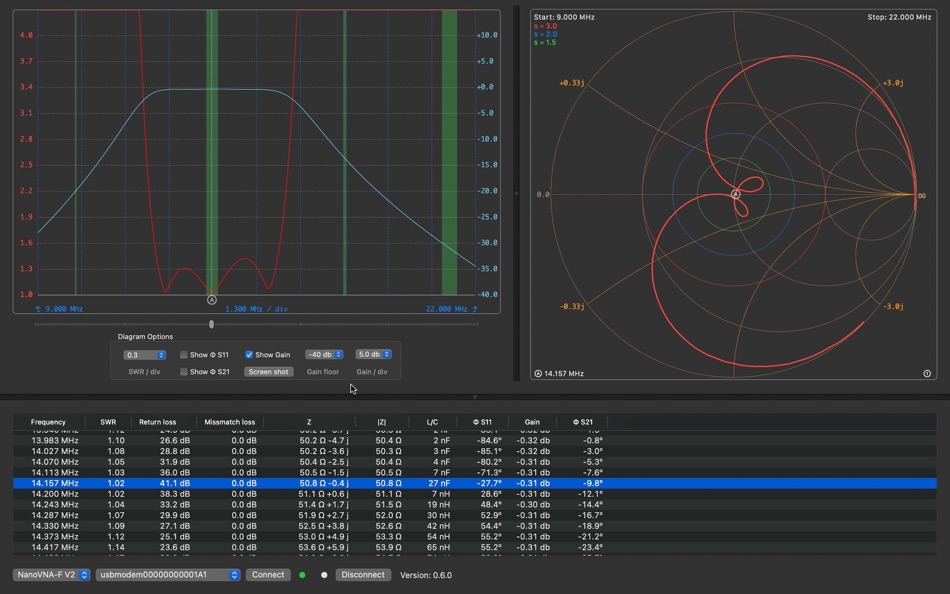Open the NanoVNA-F V2 device dropdown
The height and width of the screenshot is (594, 950).
(51, 575)
